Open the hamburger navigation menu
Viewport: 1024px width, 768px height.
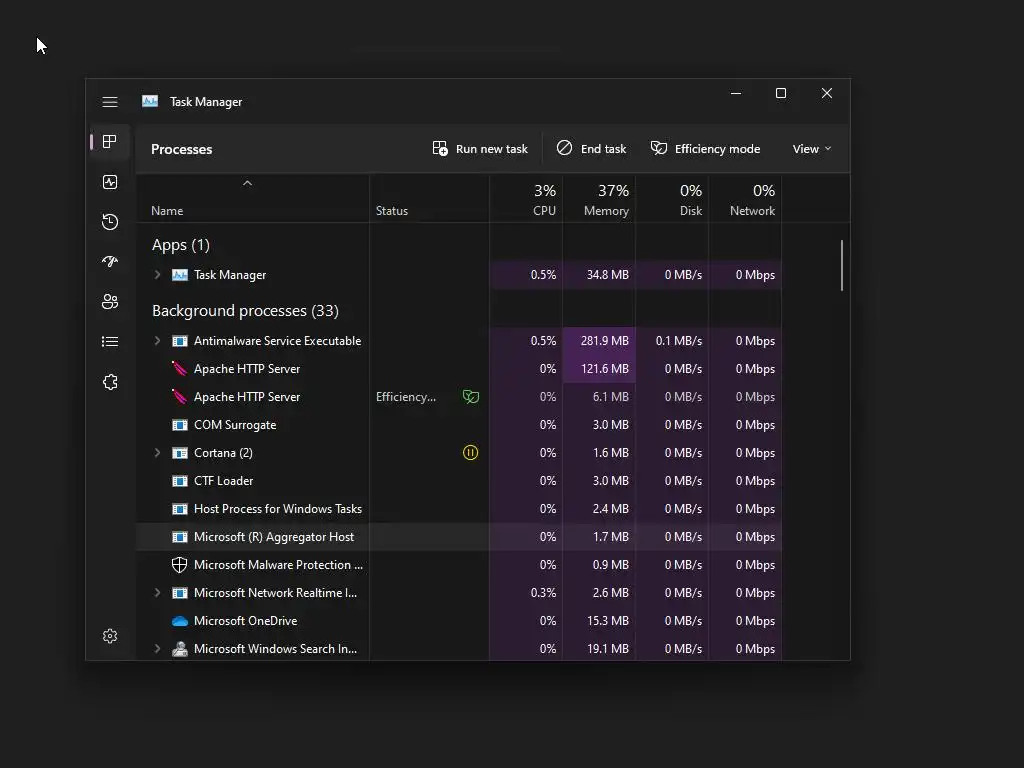click(x=110, y=102)
